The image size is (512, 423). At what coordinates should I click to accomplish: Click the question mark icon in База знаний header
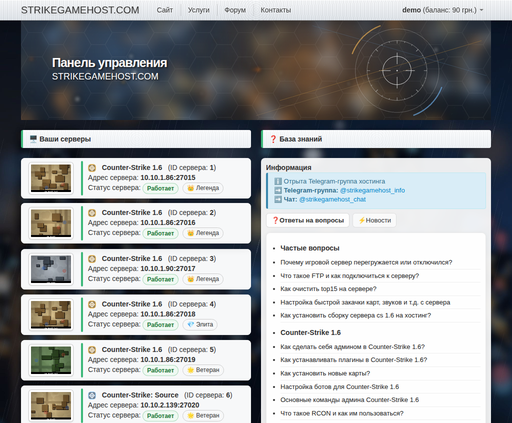click(x=273, y=139)
